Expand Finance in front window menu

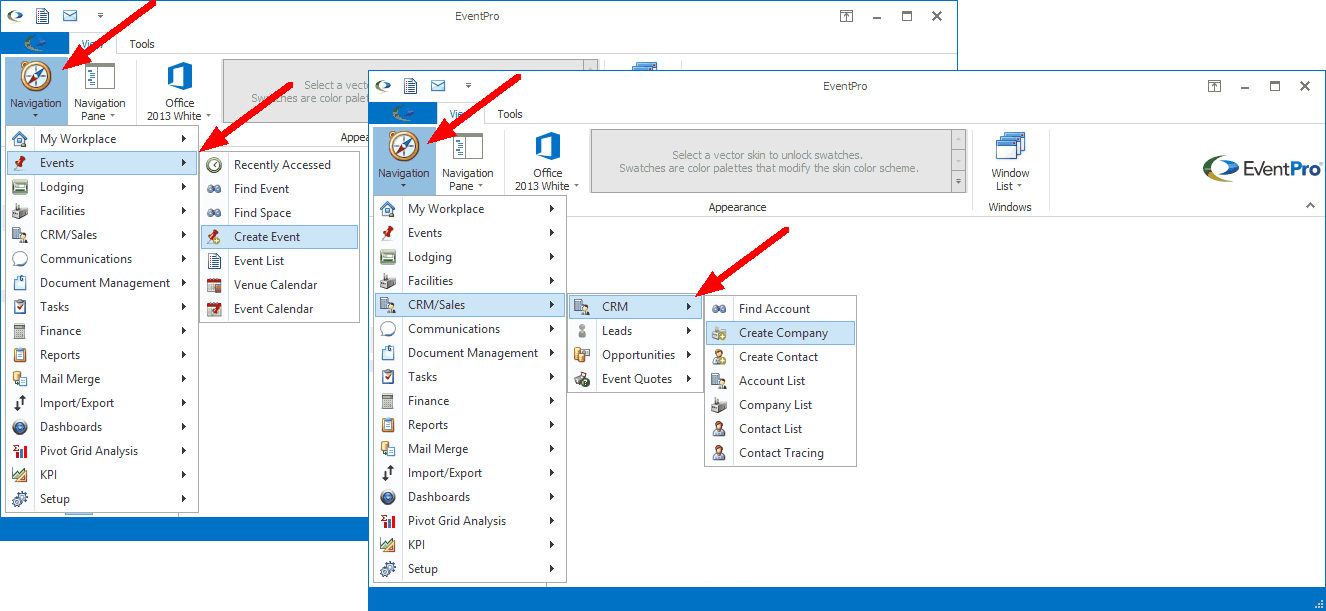coord(469,401)
